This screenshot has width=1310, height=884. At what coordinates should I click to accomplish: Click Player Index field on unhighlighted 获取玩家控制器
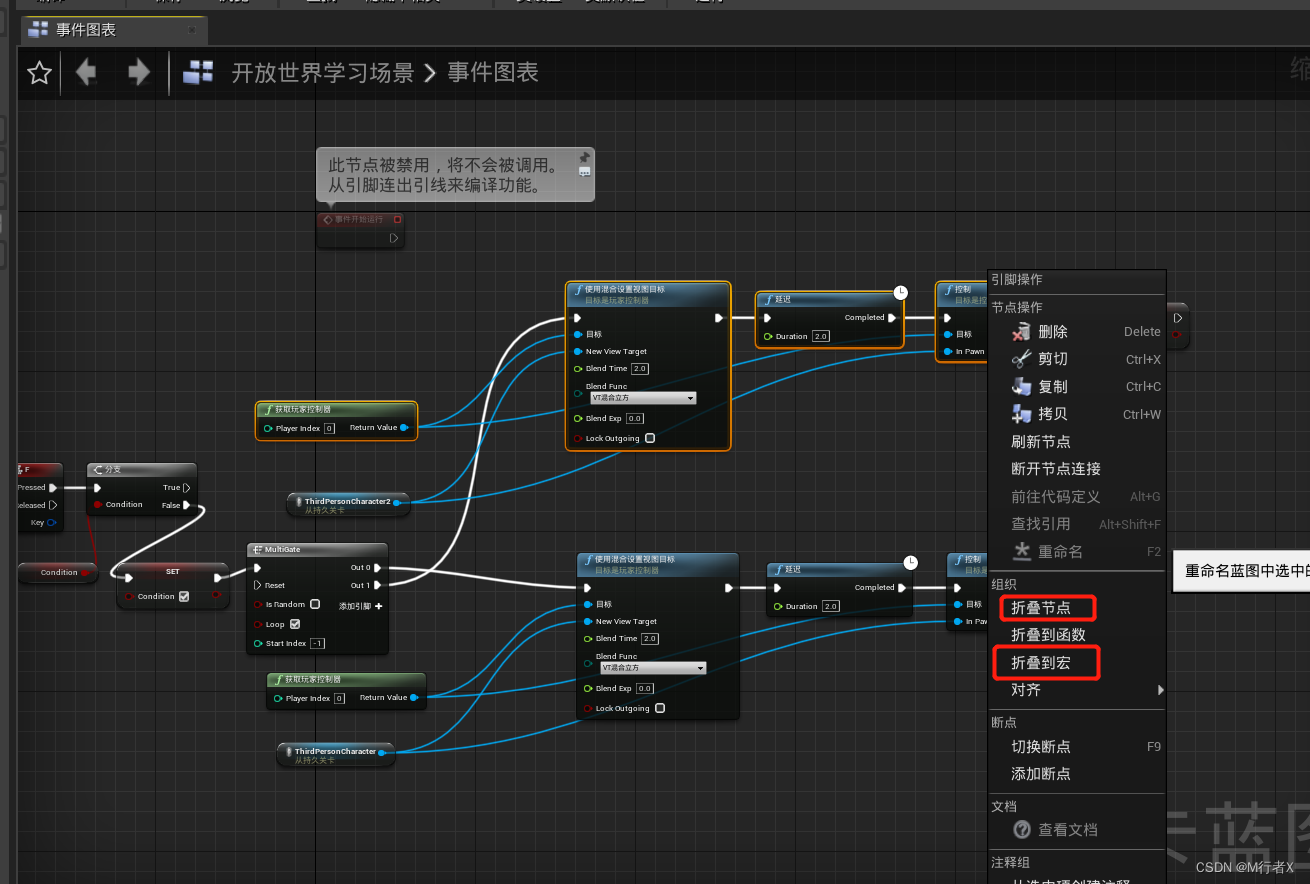click(x=339, y=698)
